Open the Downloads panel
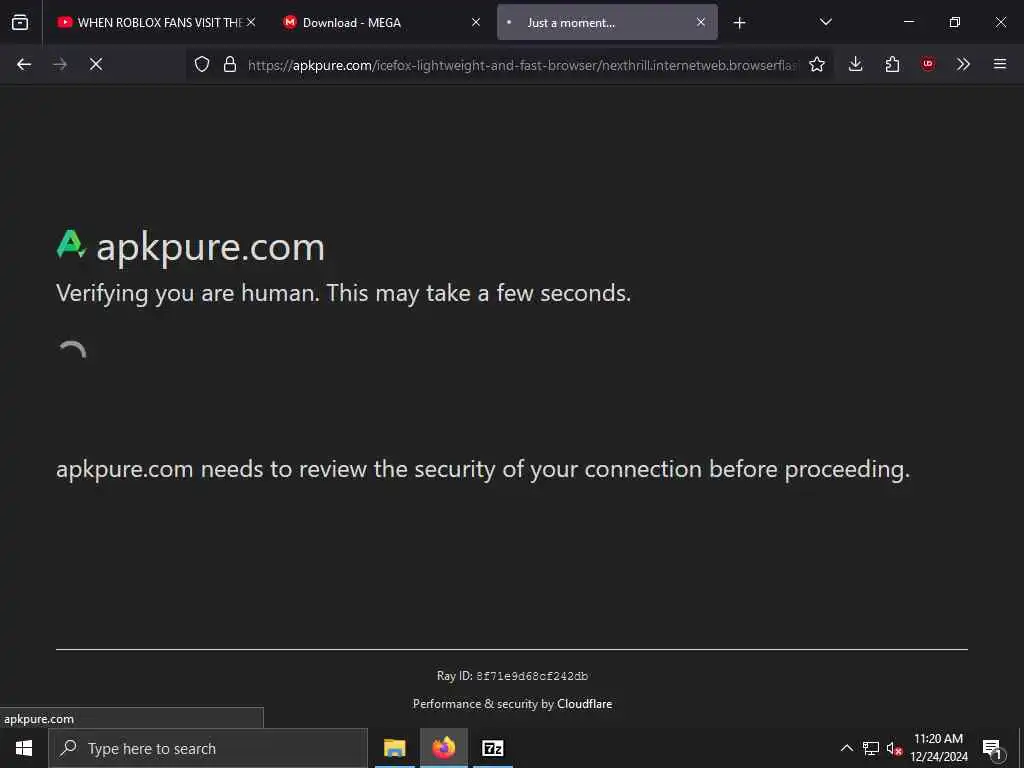Image resolution: width=1024 pixels, height=768 pixels. (856, 64)
